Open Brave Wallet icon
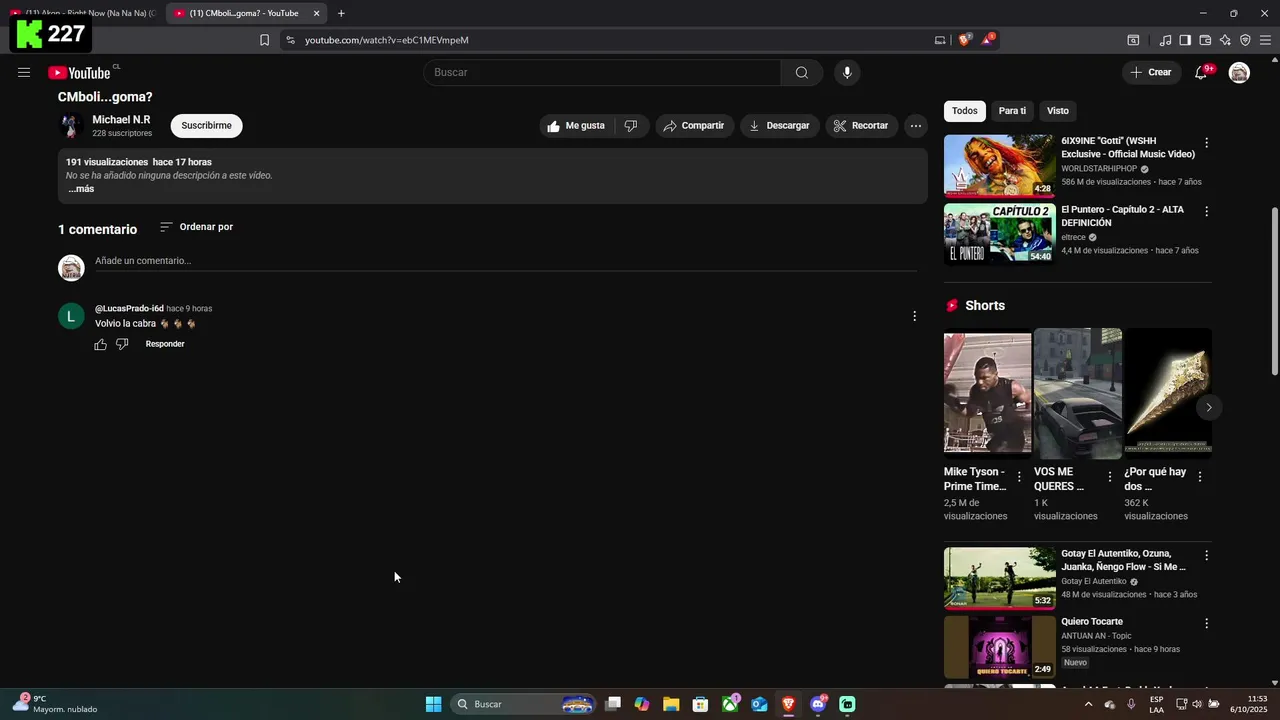 click(x=1205, y=40)
